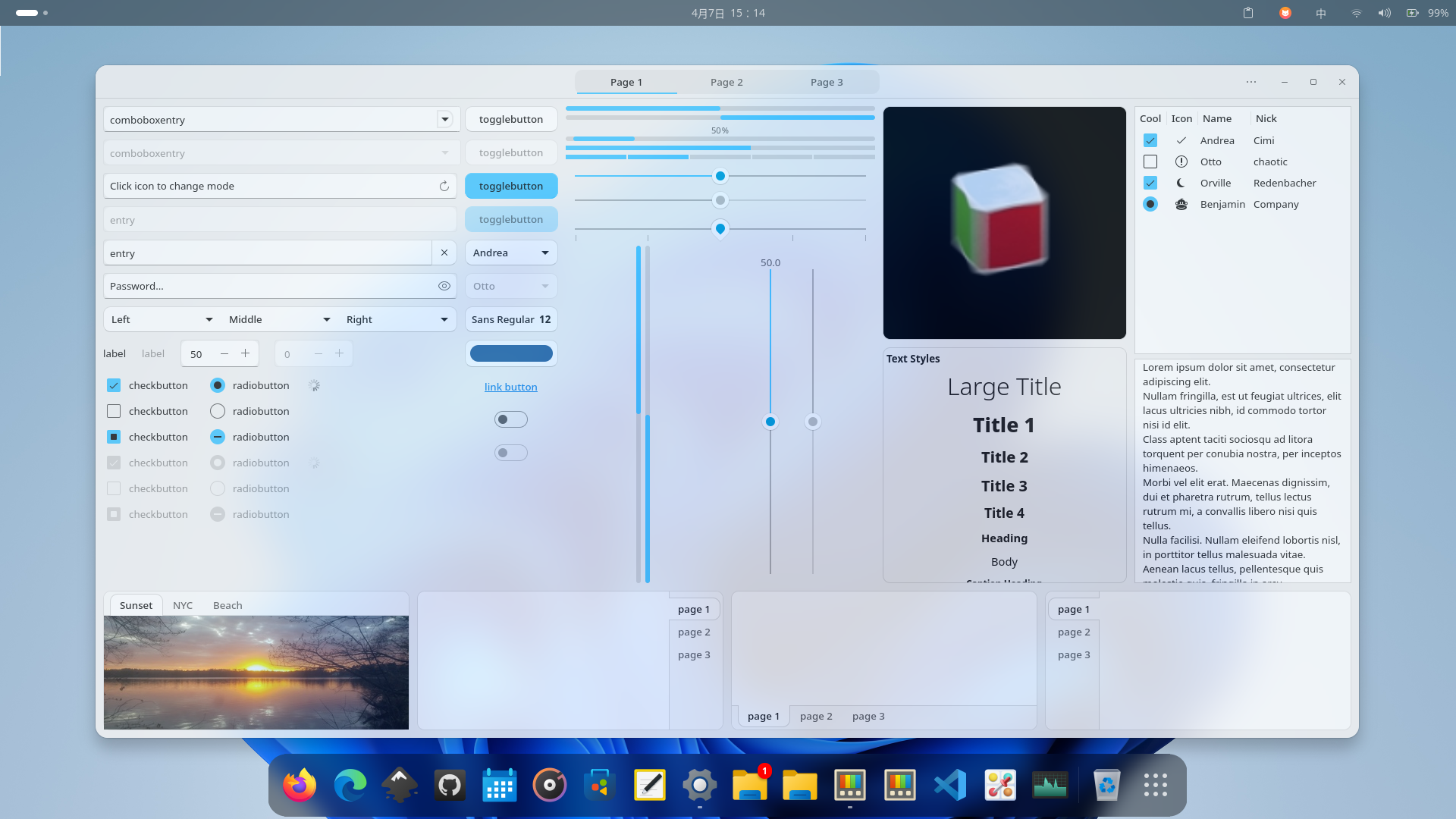Open the Files icon with red badge

(x=750, y=785)
